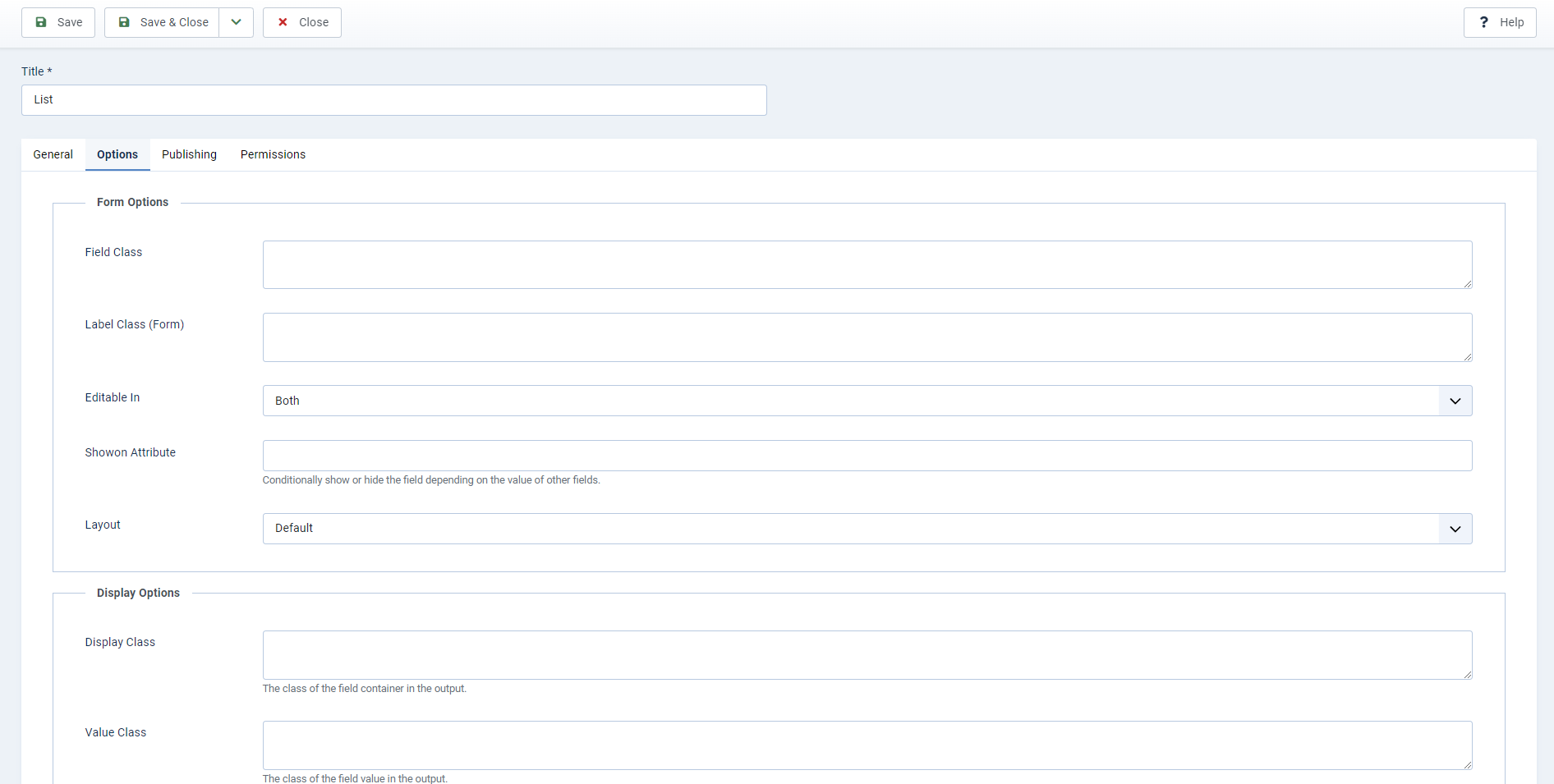Click the Display Class label

[120, 642]
